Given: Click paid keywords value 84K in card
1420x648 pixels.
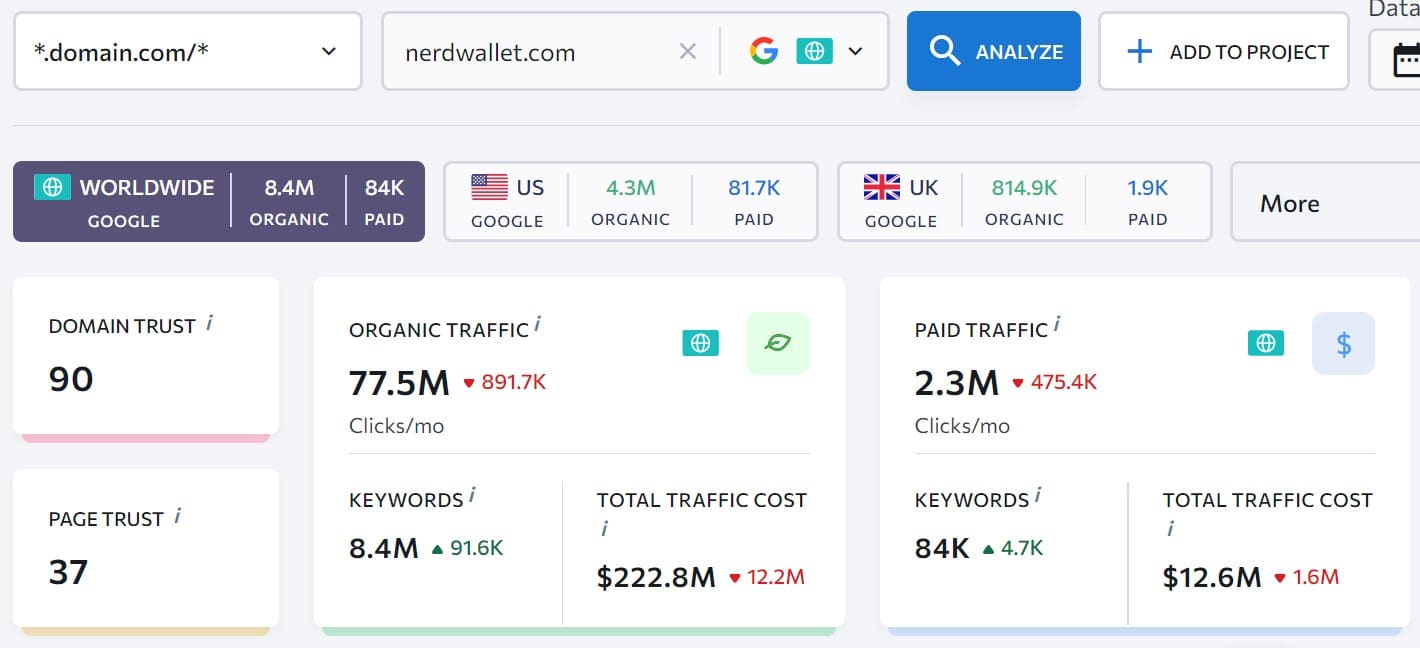Looking at the screenshot, I should pyautogui.click(x=942, y=549).
